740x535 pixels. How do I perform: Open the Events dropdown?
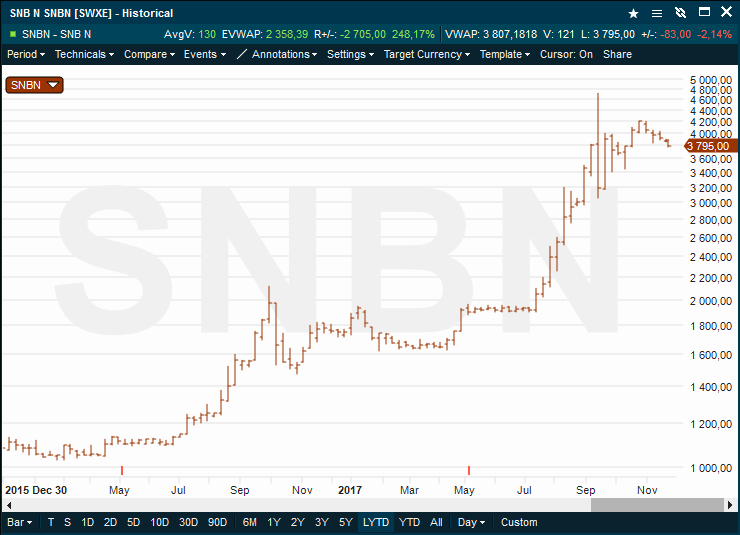point(205,54)
